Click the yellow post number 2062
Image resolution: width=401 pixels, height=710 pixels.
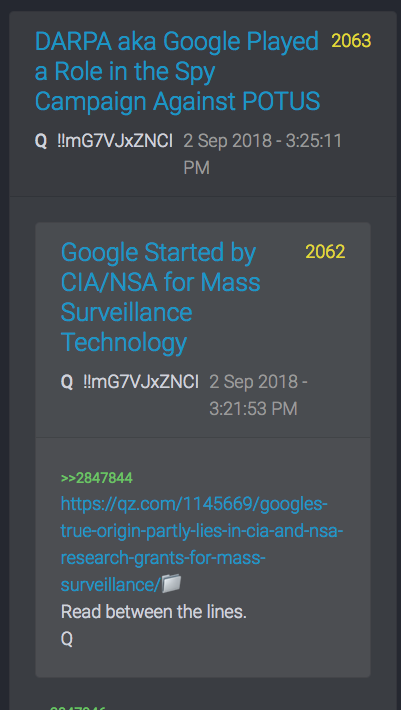click(325, 252)
